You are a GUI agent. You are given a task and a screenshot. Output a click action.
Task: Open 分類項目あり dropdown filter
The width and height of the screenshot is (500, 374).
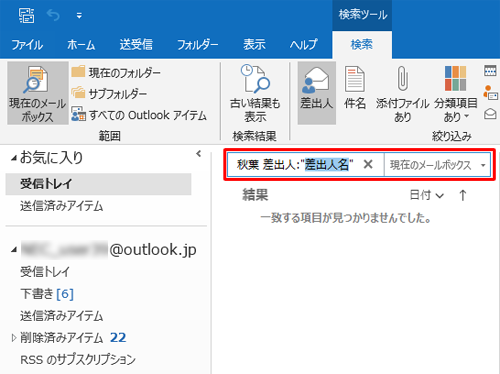456,94
